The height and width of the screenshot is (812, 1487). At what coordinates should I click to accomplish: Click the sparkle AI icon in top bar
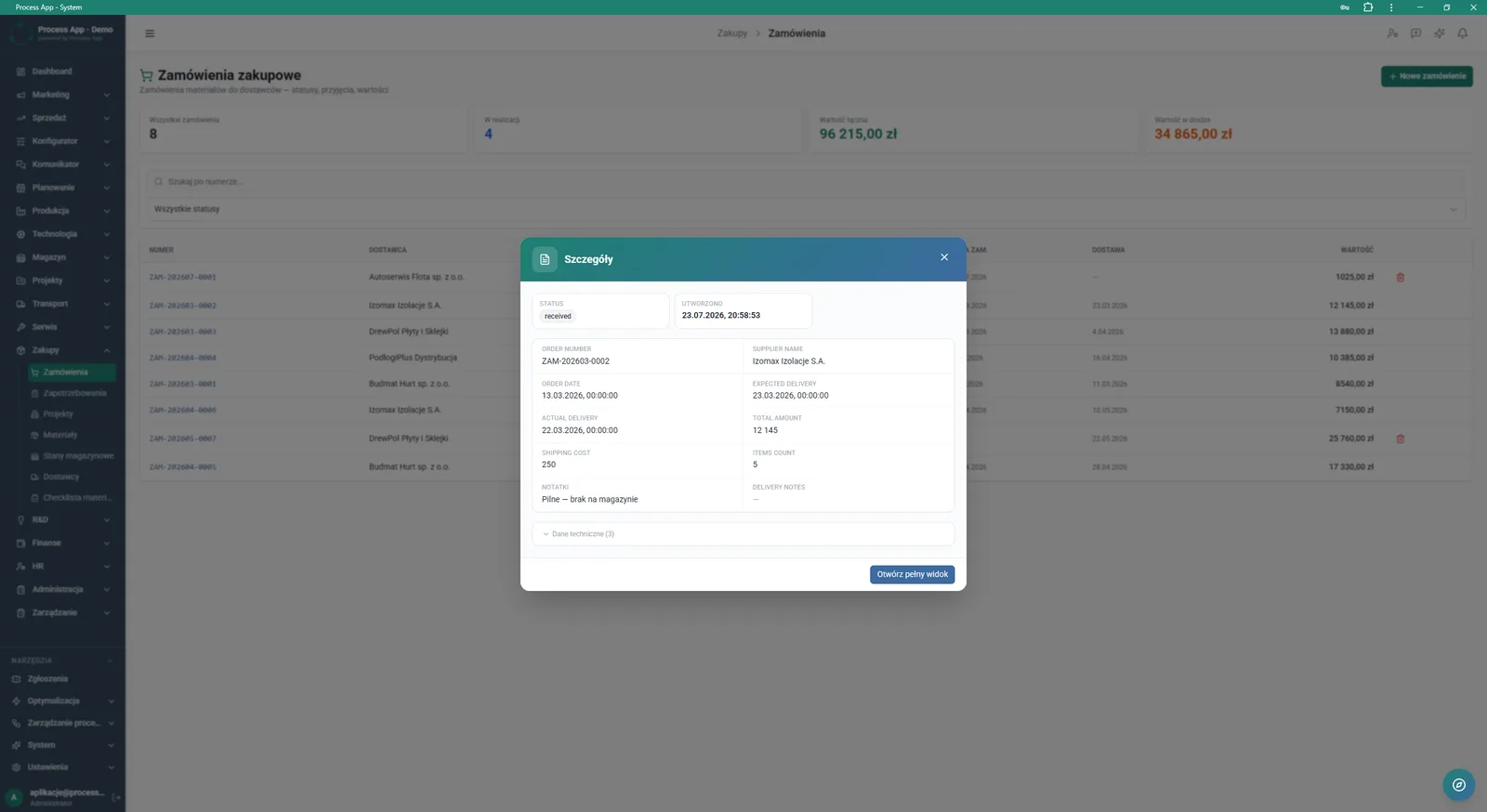[1439, 33]
